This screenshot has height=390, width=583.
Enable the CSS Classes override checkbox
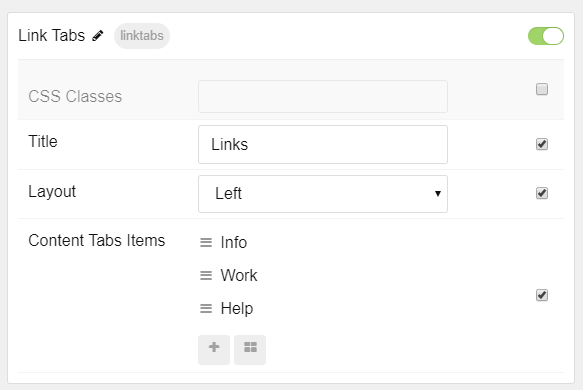pos(542,89)
